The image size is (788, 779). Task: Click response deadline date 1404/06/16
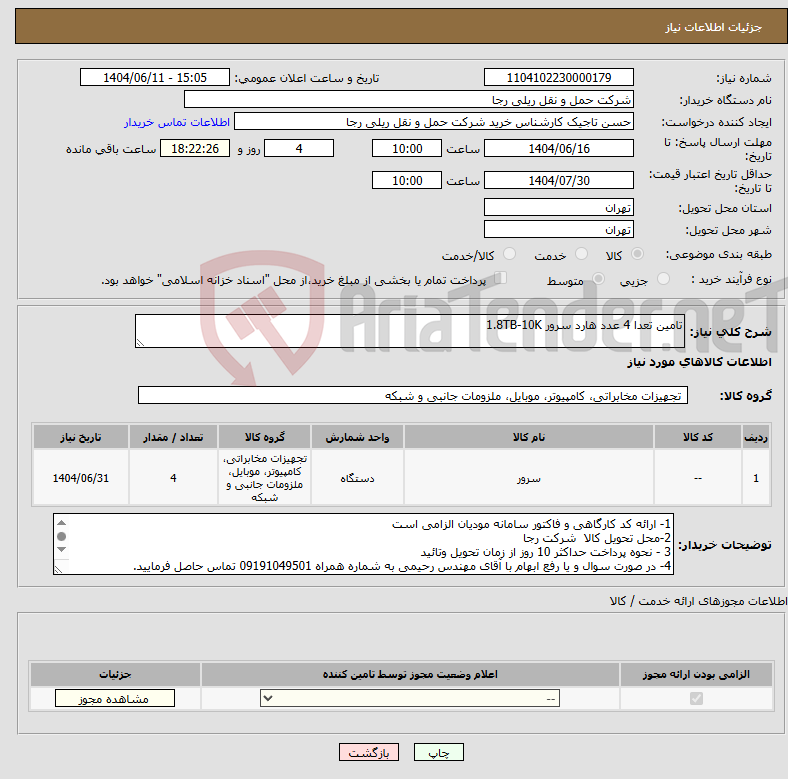click(x=559, y=149)
